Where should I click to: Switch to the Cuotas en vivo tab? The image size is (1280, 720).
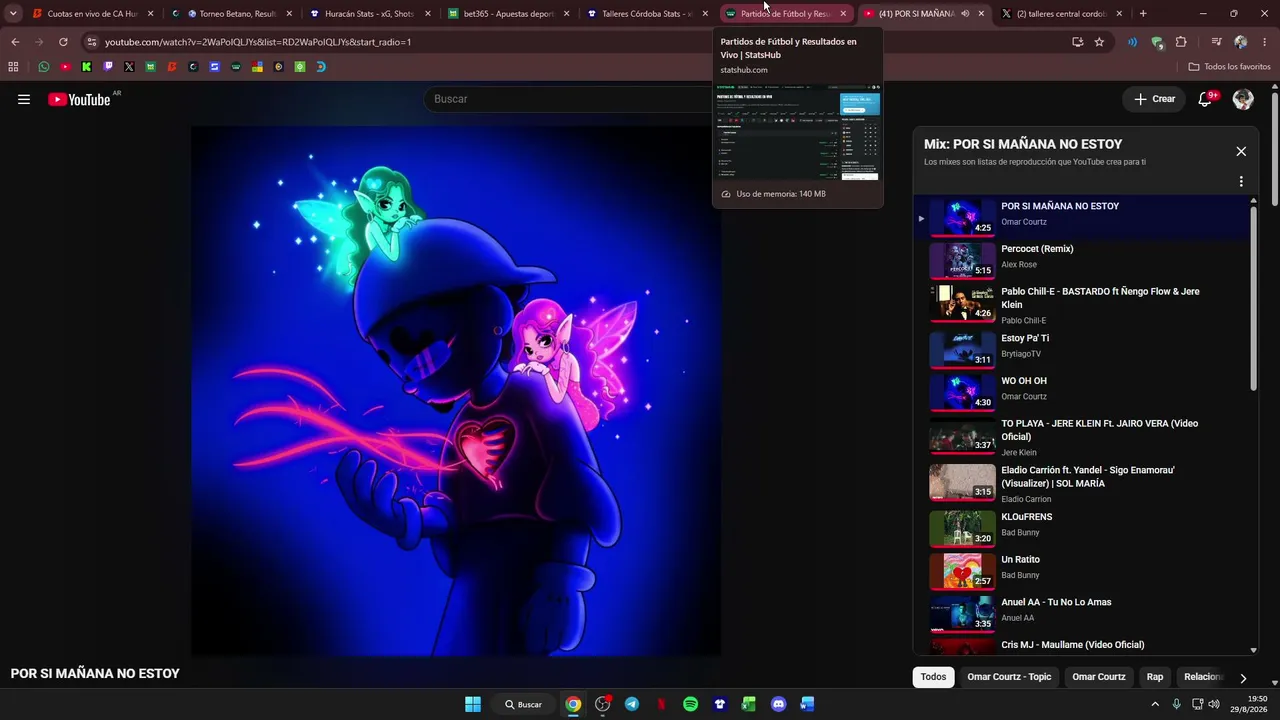[x=92, y=14]
